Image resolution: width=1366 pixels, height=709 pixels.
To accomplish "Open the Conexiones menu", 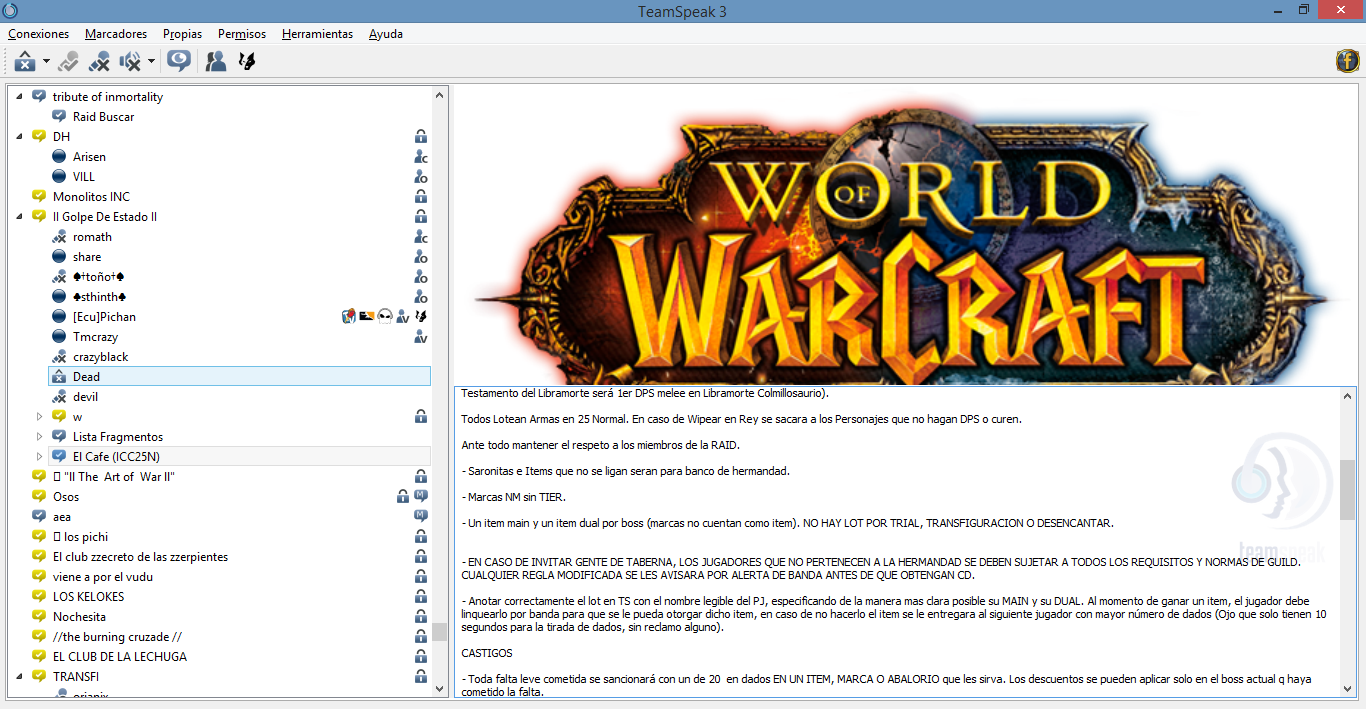I will click(x=38, y=34).
